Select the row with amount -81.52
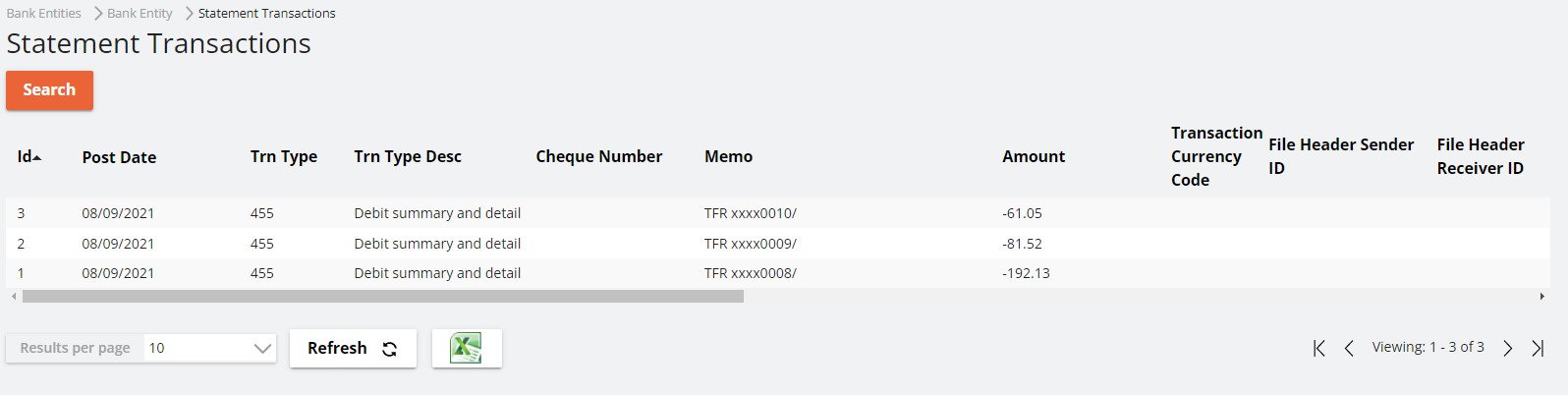Viewport: 1568px width, 395px height. (1022, 244)
